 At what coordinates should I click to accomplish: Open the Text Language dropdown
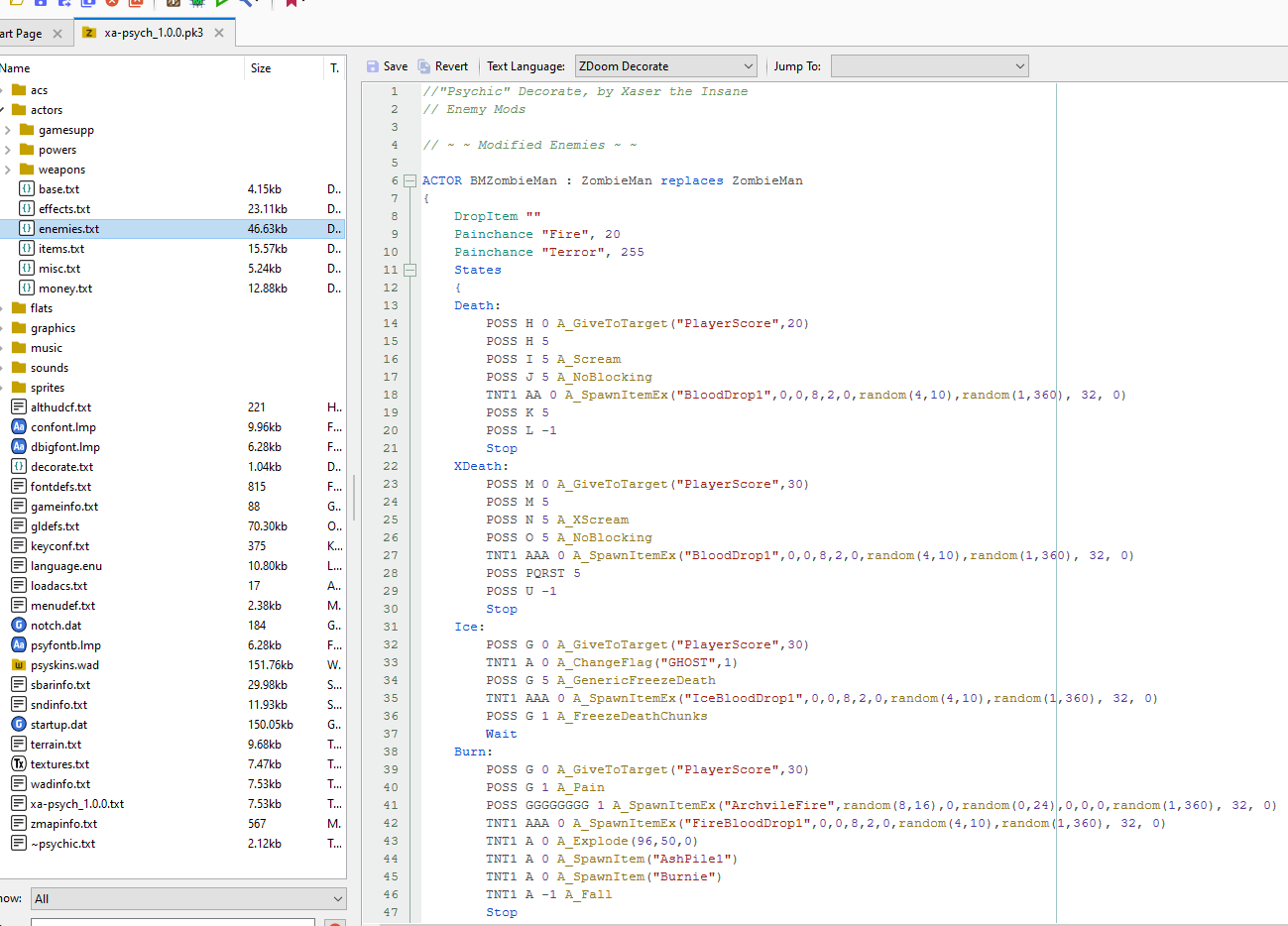(x=665, y=66)
